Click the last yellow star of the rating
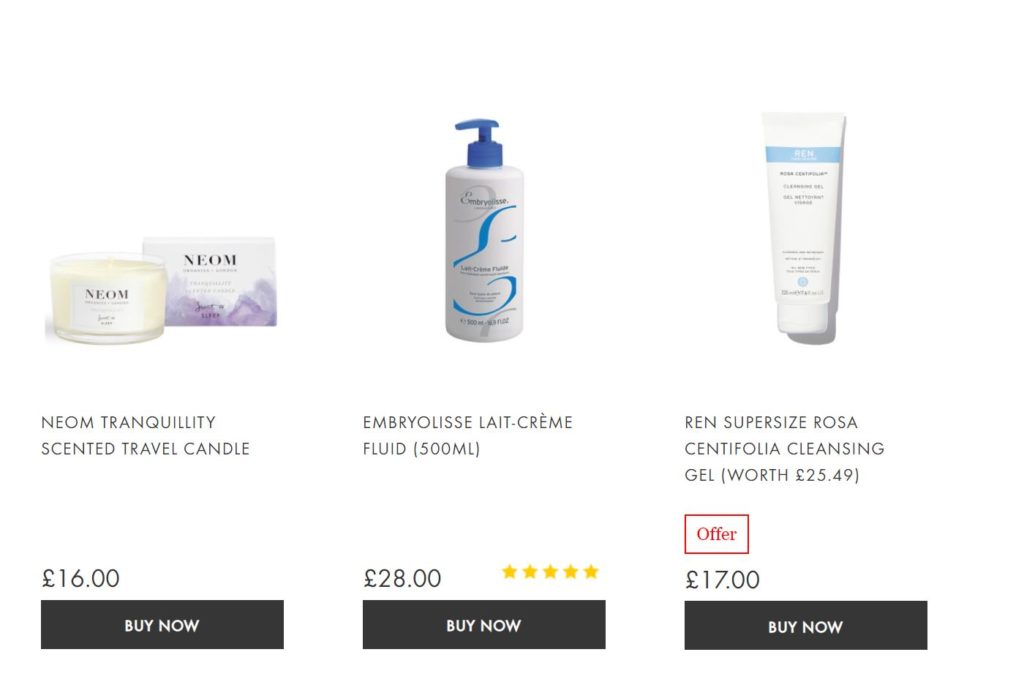 (x=591, y=572)
